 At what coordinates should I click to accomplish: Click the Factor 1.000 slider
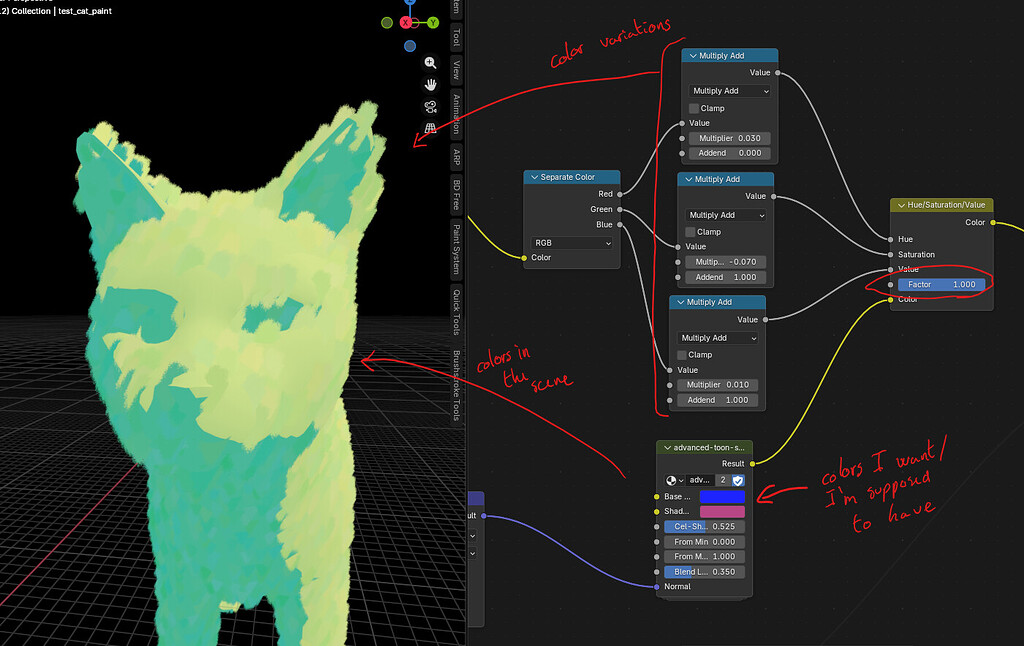coord(942,285)
